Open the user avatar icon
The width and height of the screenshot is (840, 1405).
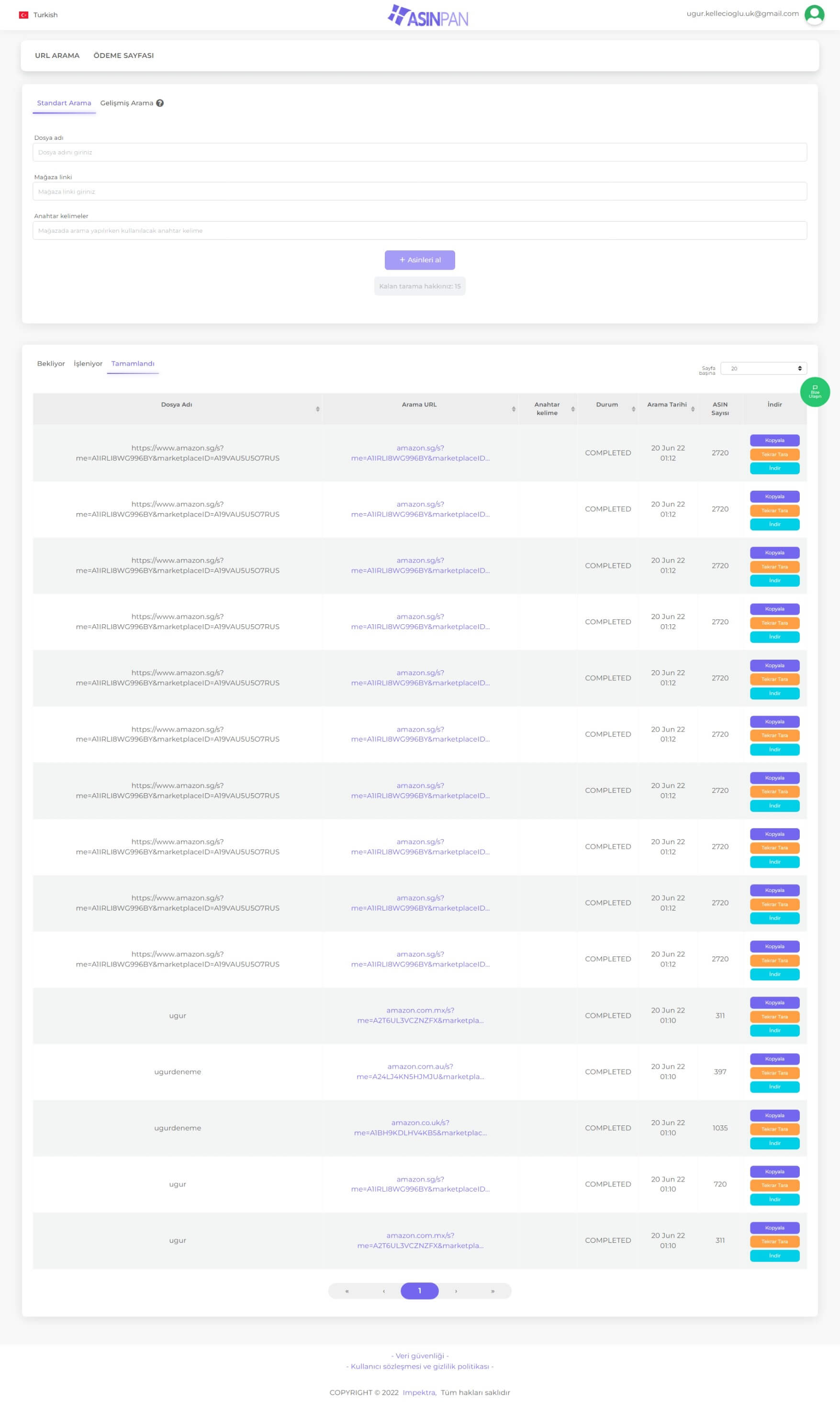point(814,15)
